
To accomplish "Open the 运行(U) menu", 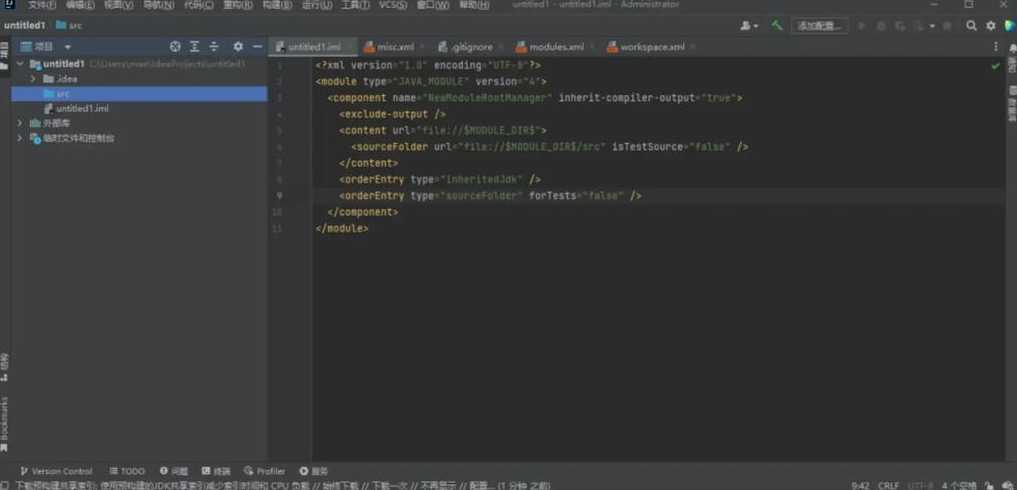I will pos(317,5).
